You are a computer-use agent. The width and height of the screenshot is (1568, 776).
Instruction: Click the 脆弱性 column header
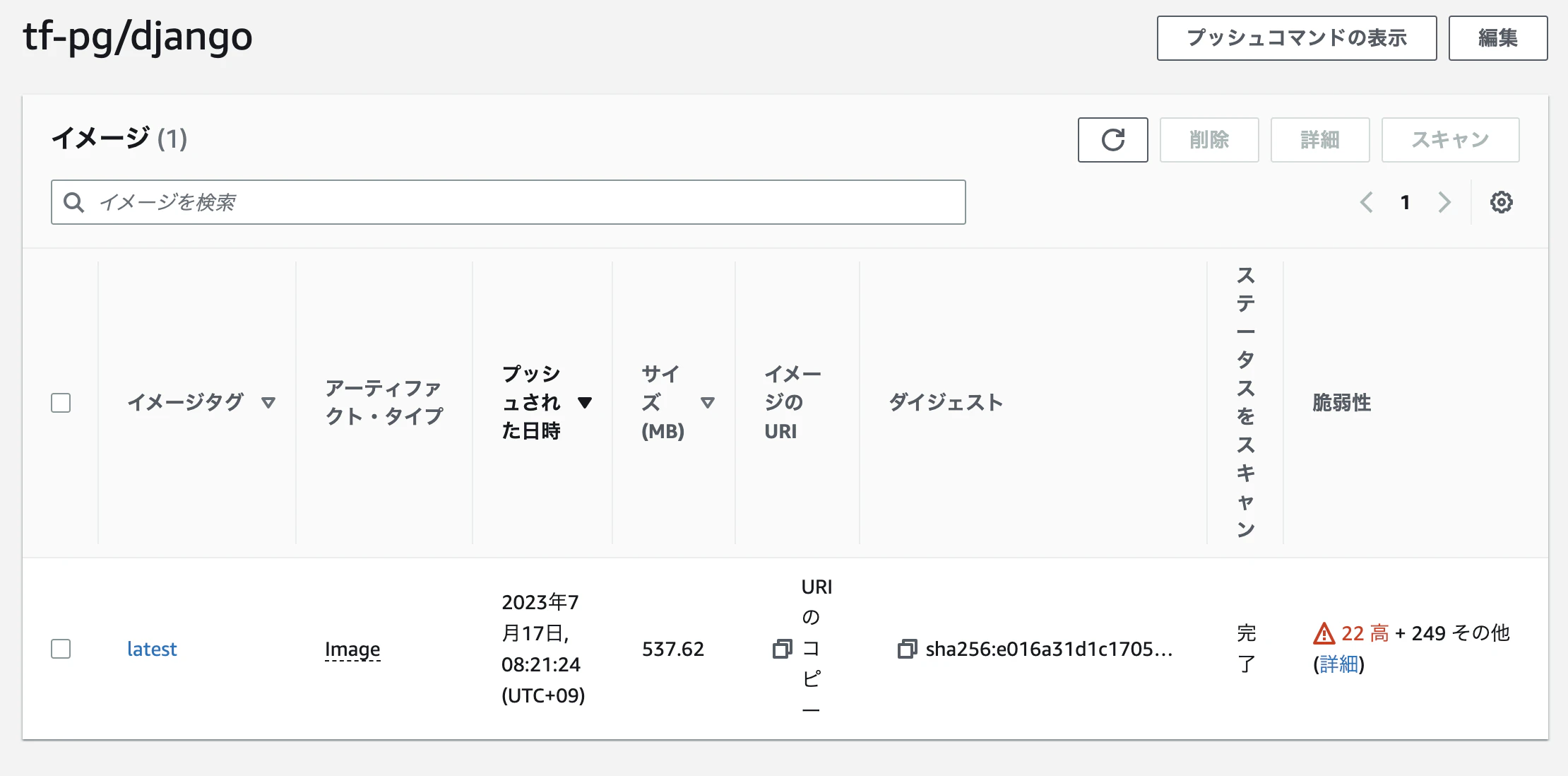pos(1341,403)
